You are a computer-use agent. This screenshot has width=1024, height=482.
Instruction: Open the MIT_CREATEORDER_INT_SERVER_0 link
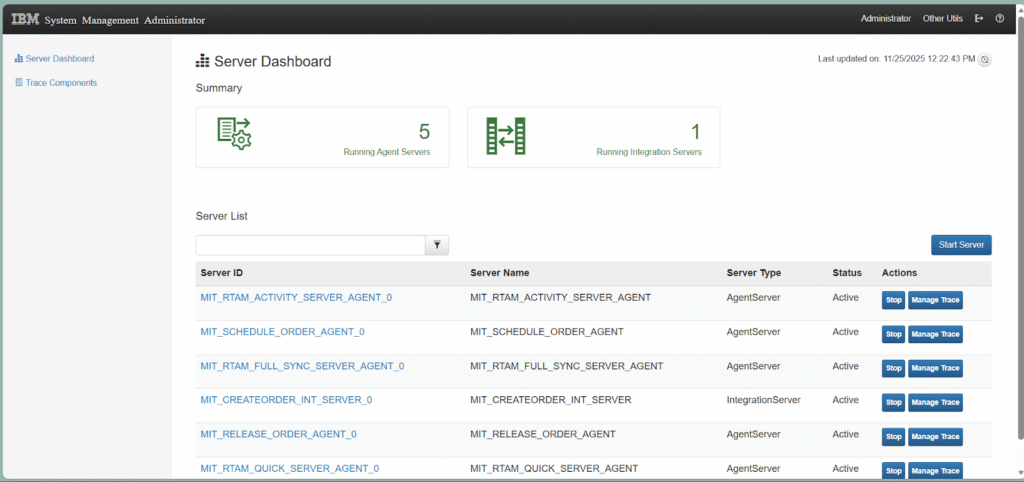(286, 400)
